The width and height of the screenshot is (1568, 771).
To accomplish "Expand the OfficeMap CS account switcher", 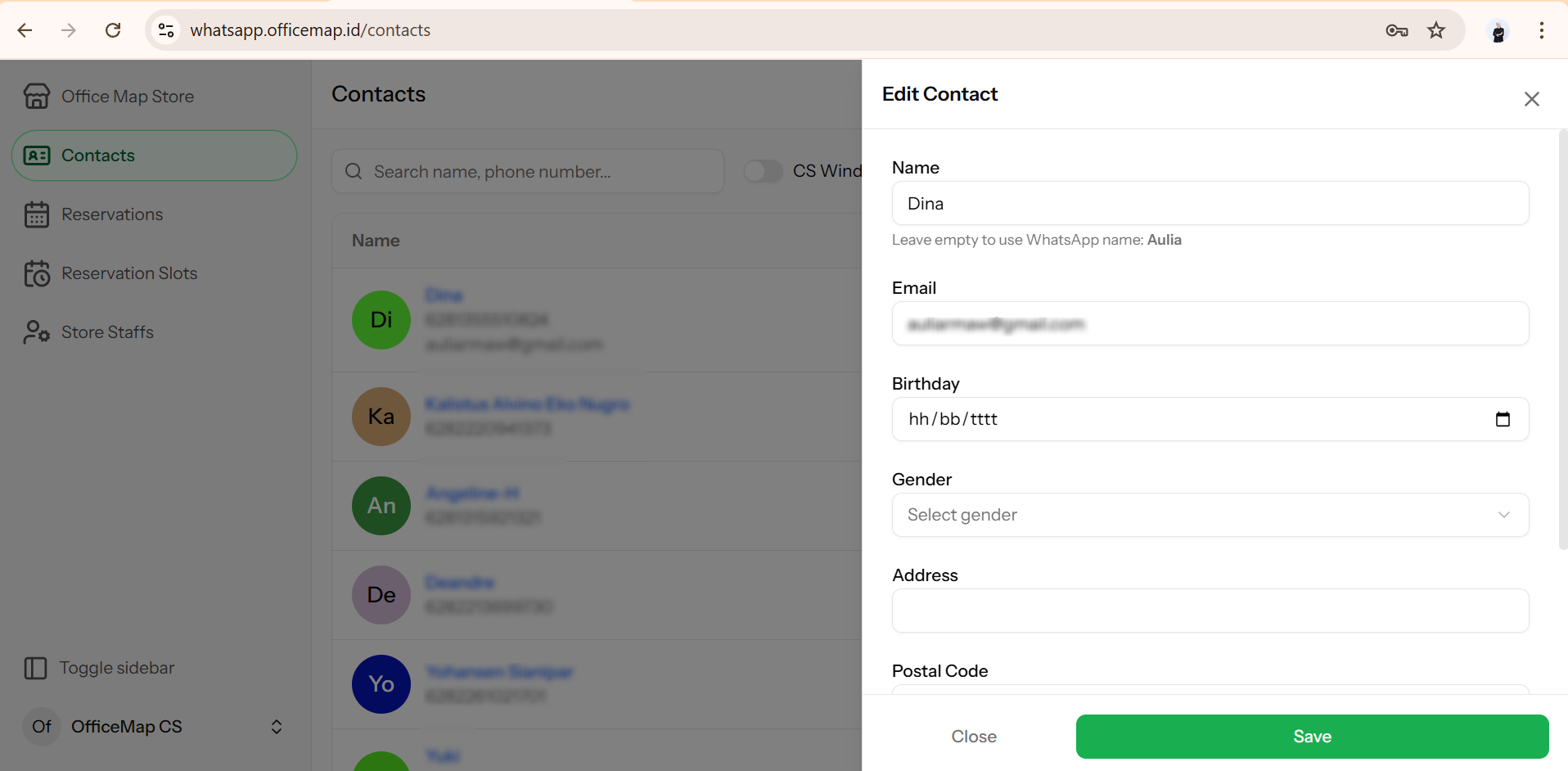I will tap(276, 727).
